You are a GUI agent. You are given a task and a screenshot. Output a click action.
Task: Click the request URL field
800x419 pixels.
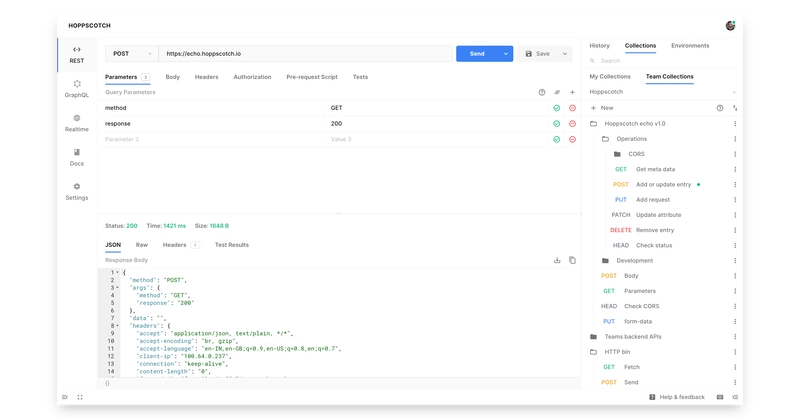pyautogui.click(x=305, y=54)
